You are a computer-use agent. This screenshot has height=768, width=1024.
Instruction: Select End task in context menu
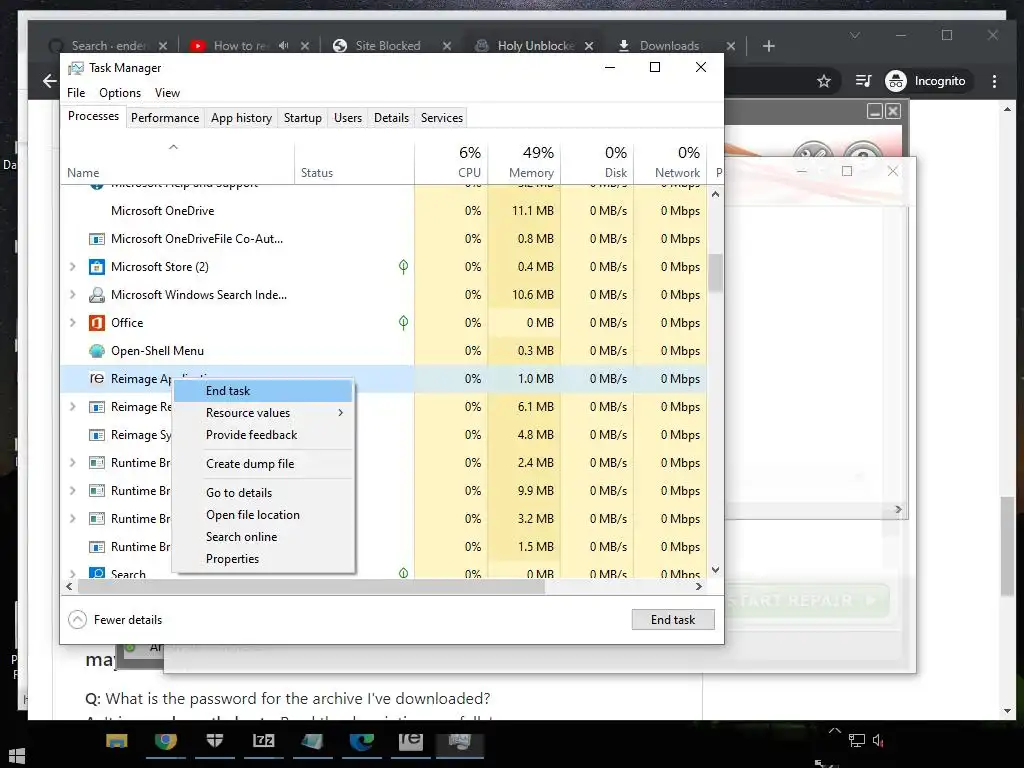263,391
